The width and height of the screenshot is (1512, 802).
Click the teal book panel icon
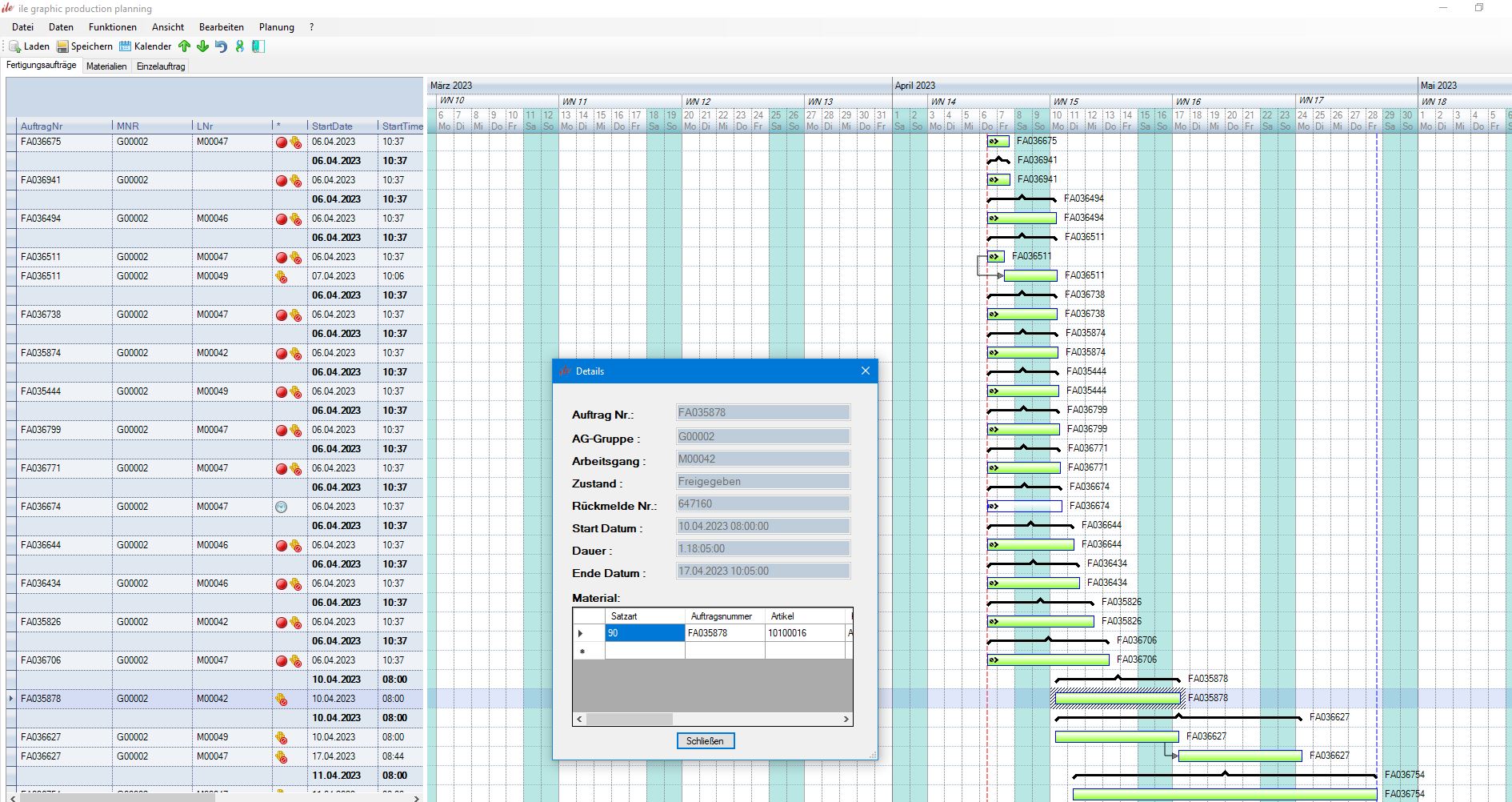coord(258,46)
